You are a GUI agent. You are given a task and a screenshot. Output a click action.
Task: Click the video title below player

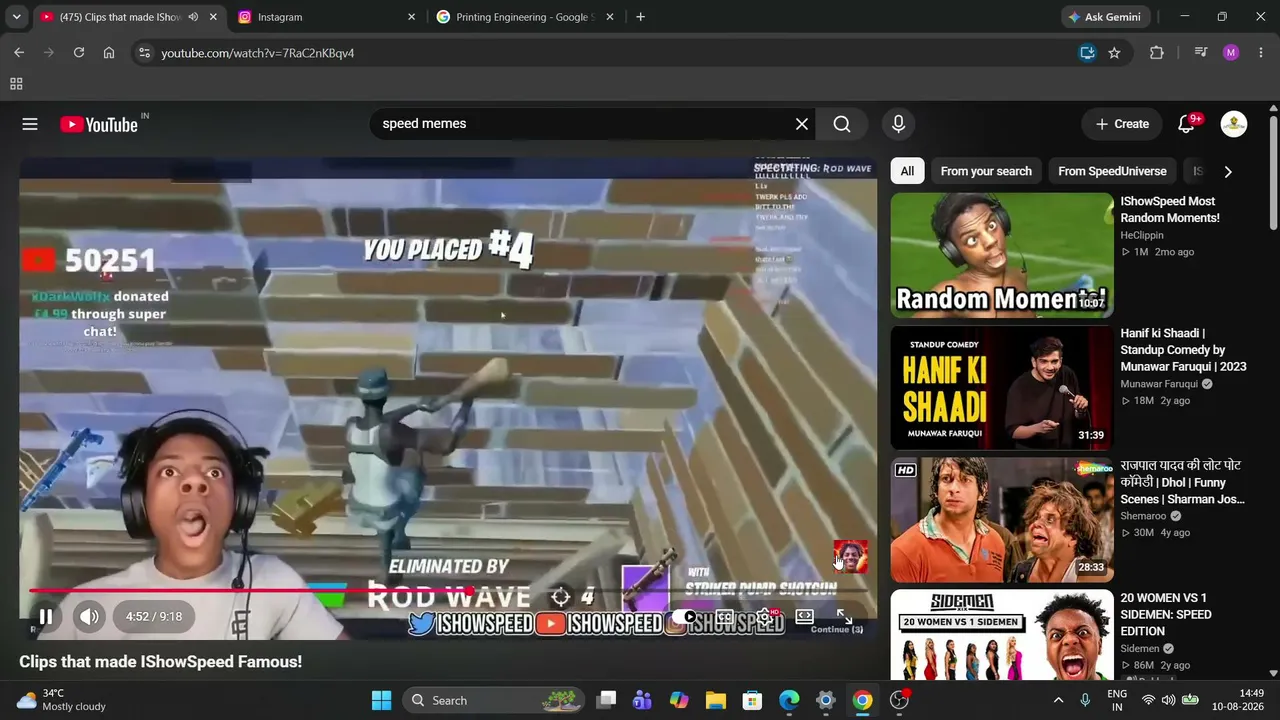tap(160, 662)
